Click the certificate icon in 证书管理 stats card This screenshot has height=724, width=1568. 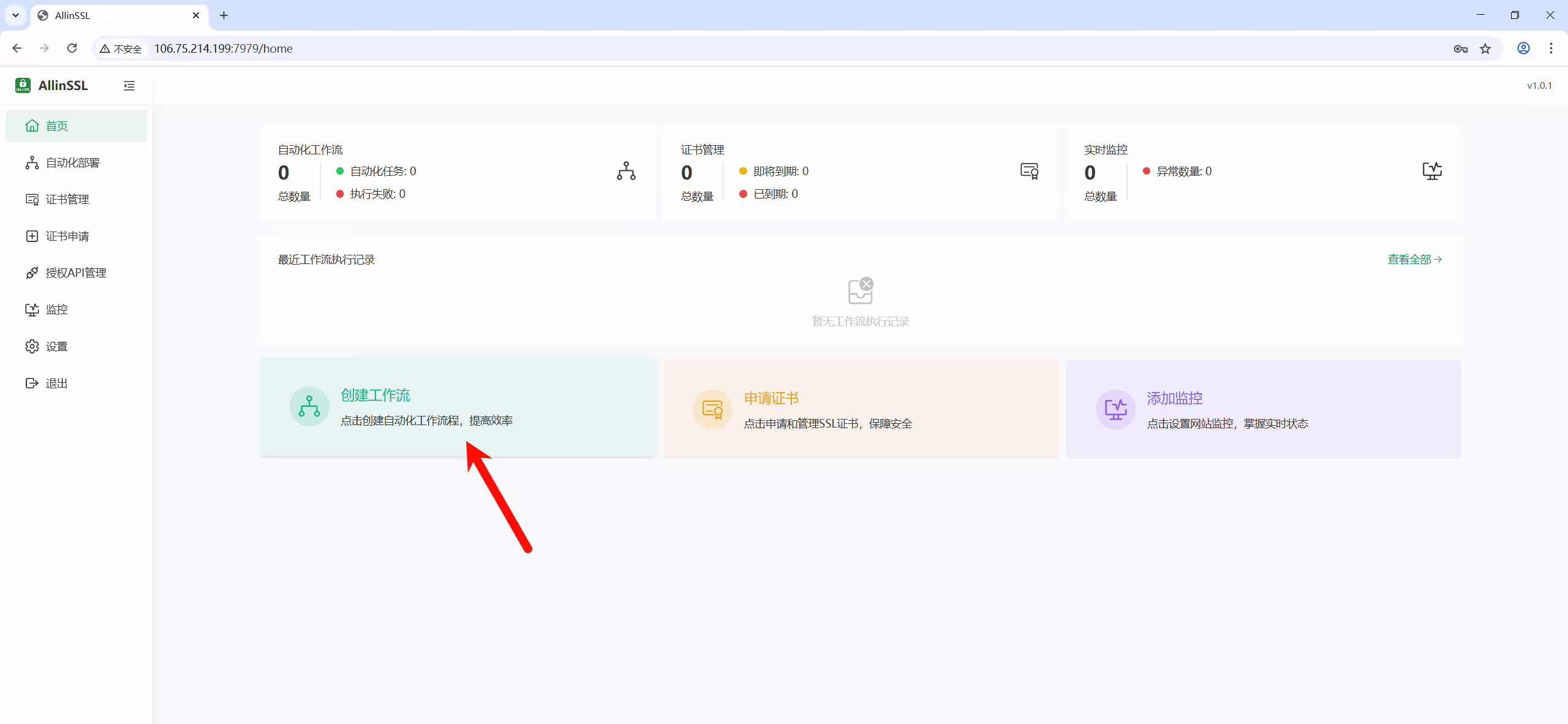1030,171
